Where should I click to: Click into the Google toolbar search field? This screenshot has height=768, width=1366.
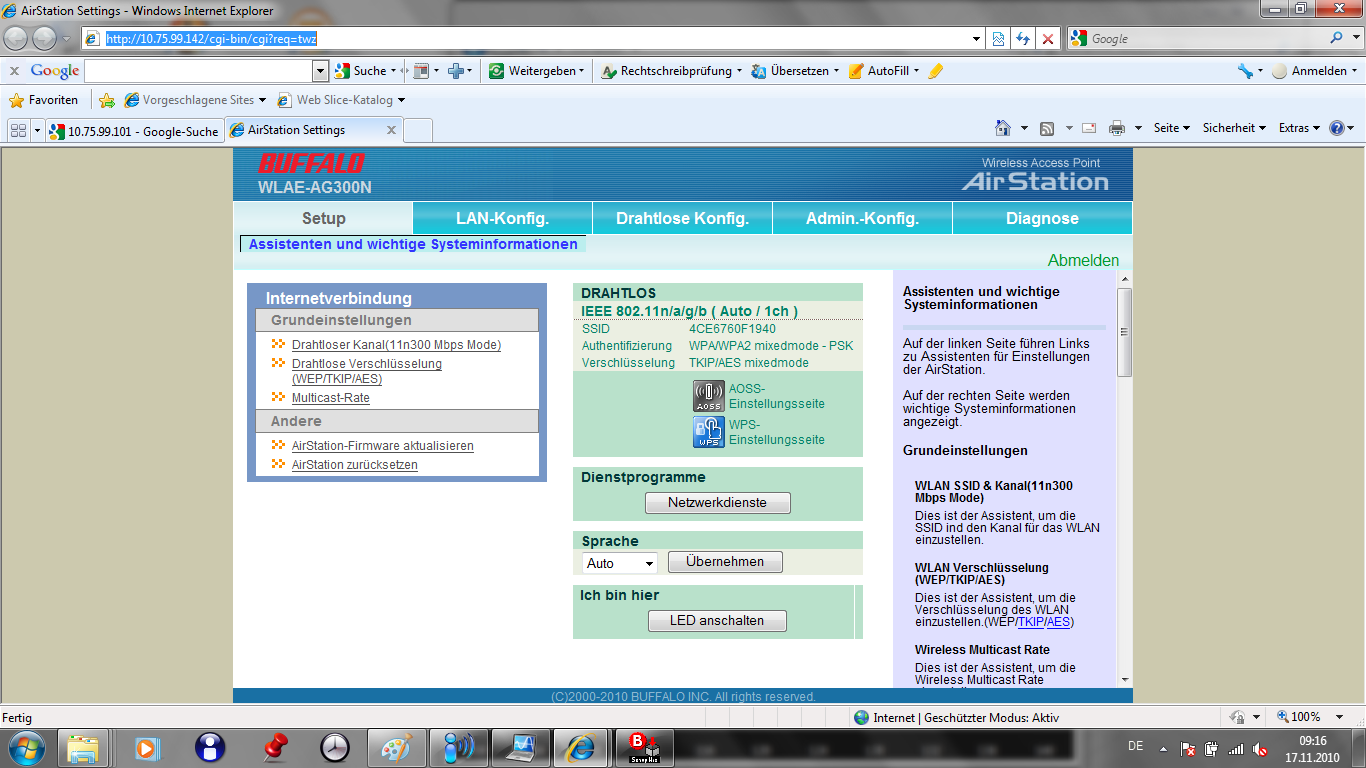tap(199, 71)
